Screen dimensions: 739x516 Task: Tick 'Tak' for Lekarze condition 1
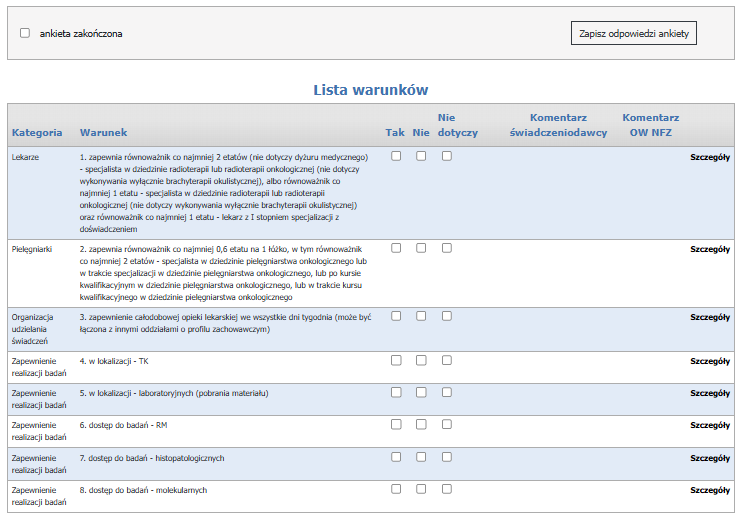[396, 156]
